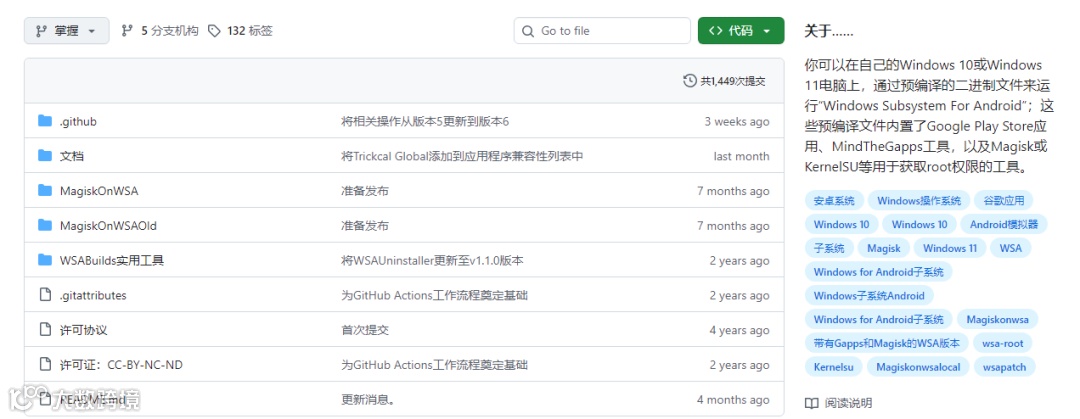
Task: Open the 许可协议 file
Action: 83,330
